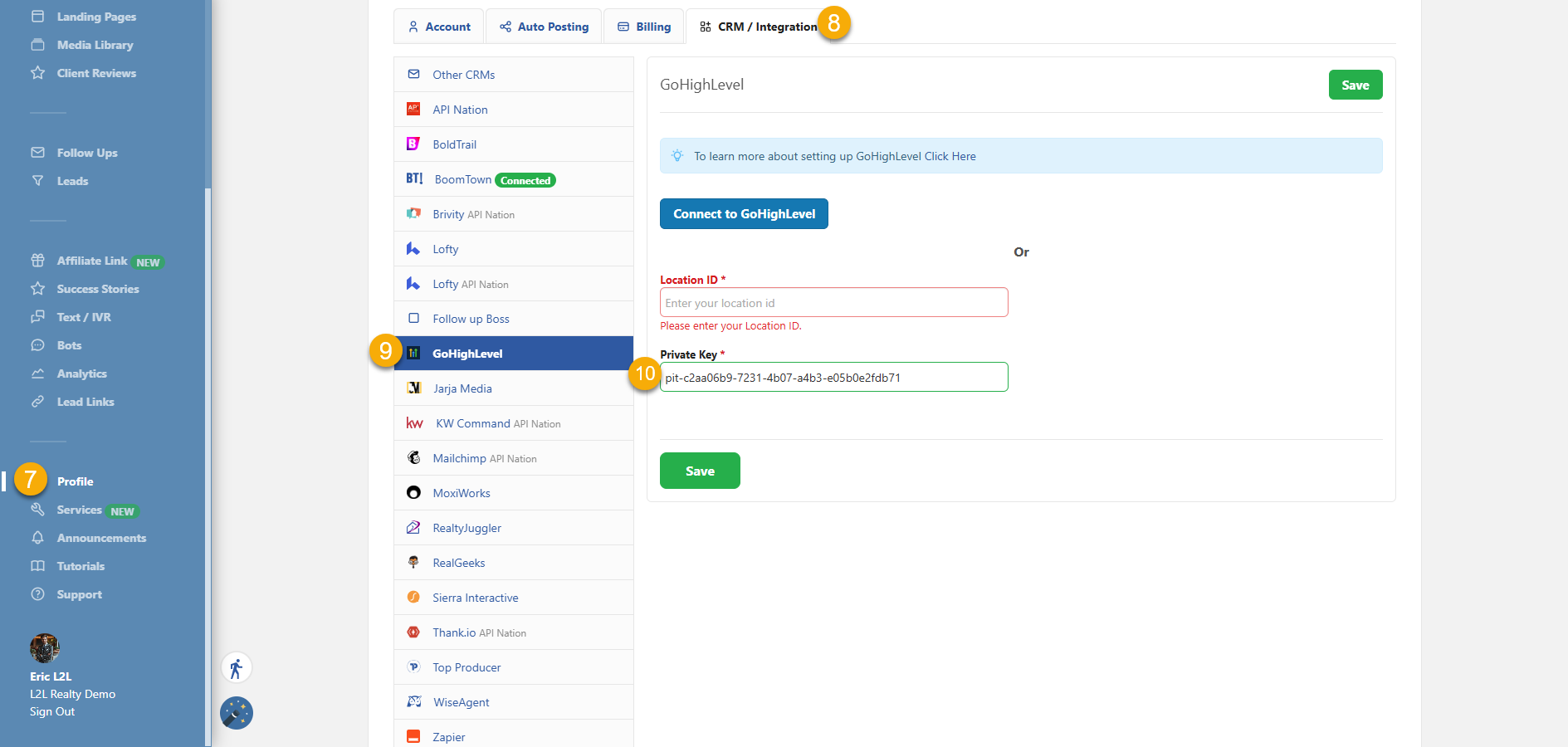The height and width of the screenshot is (747, 1568).
Task: Select Thank.io API Nation integration
Action: coord(514,632)
